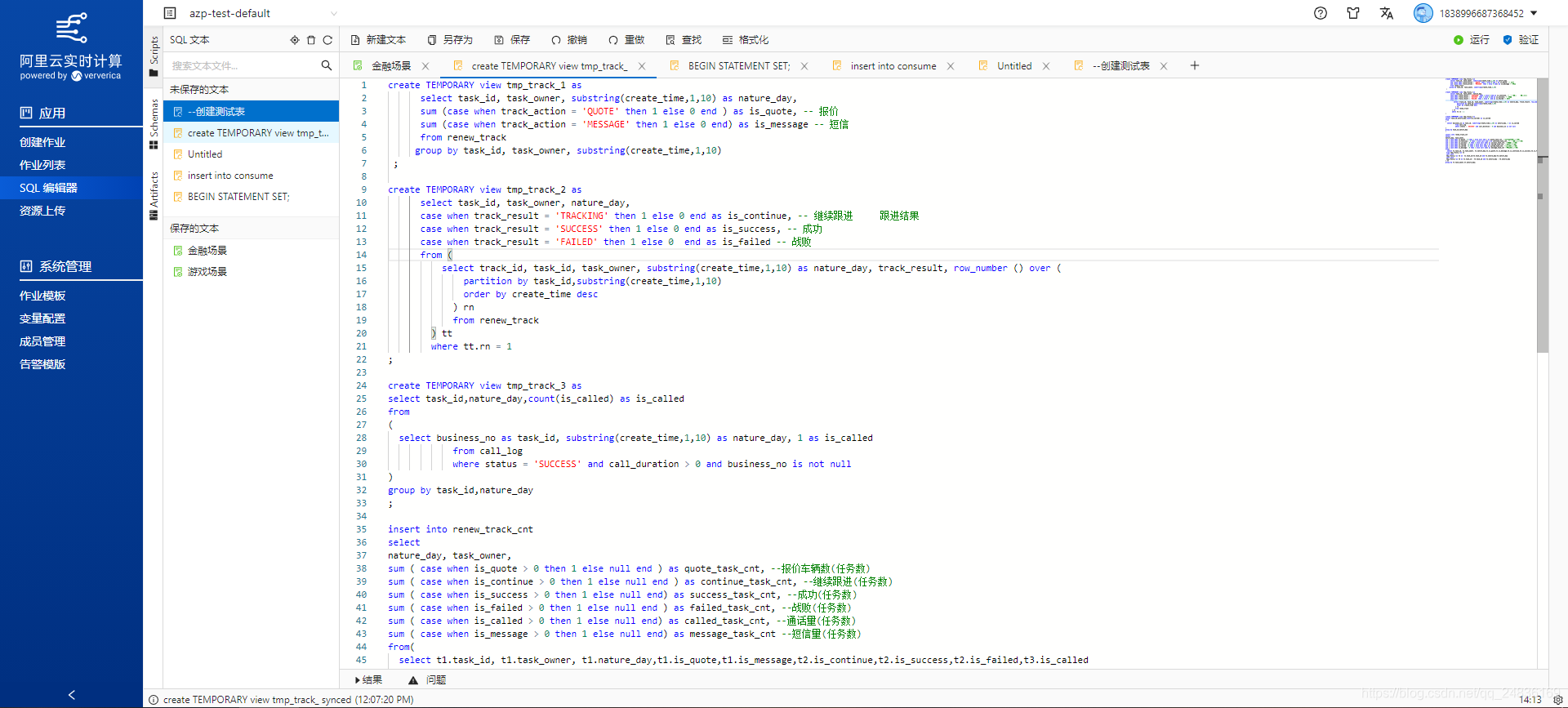The image size is (1568, 708).
Task: Select SQL 编辑器 in sidebar
Action: (71, 188)
